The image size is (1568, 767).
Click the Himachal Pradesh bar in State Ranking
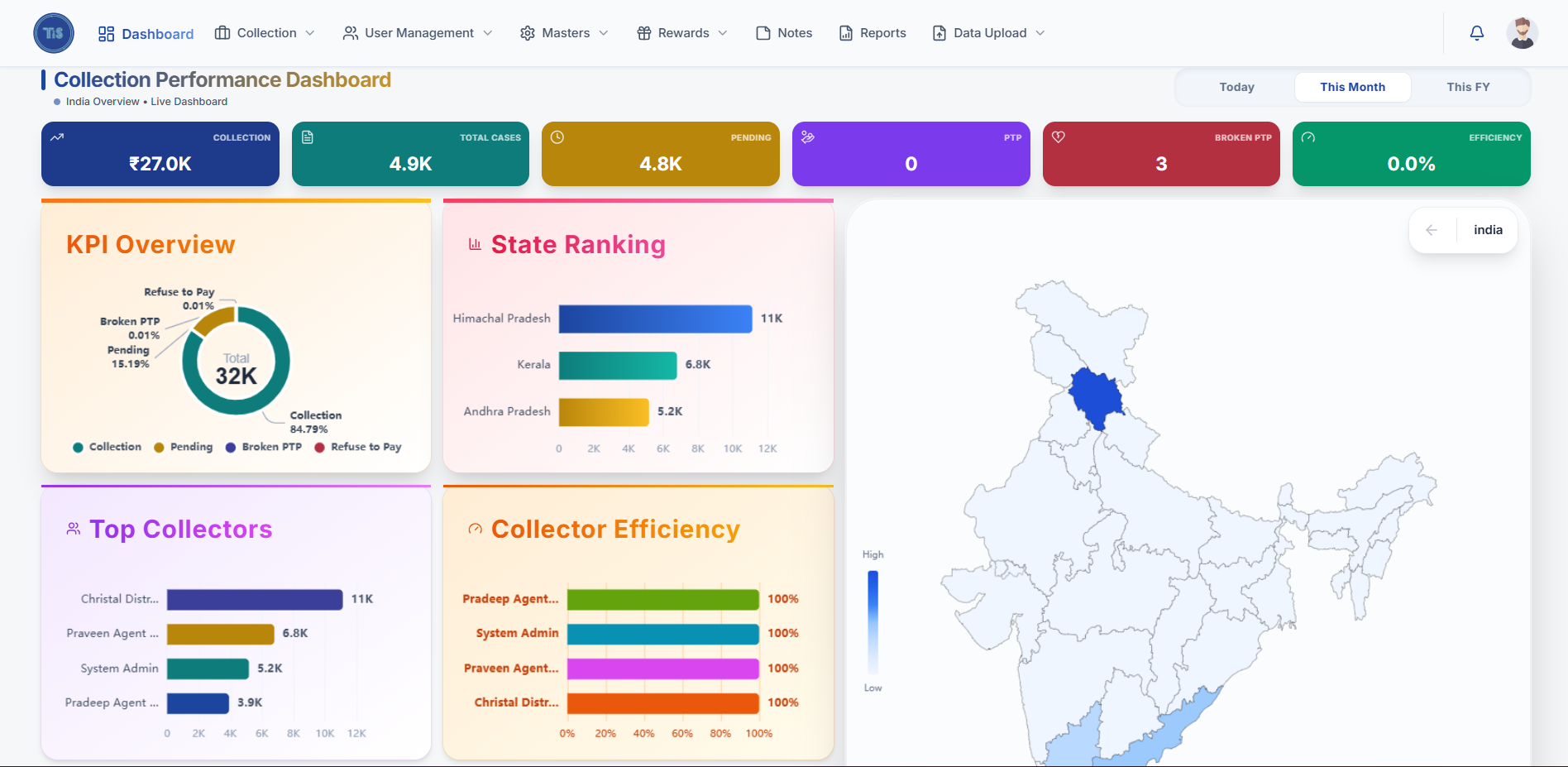[655, 319]
